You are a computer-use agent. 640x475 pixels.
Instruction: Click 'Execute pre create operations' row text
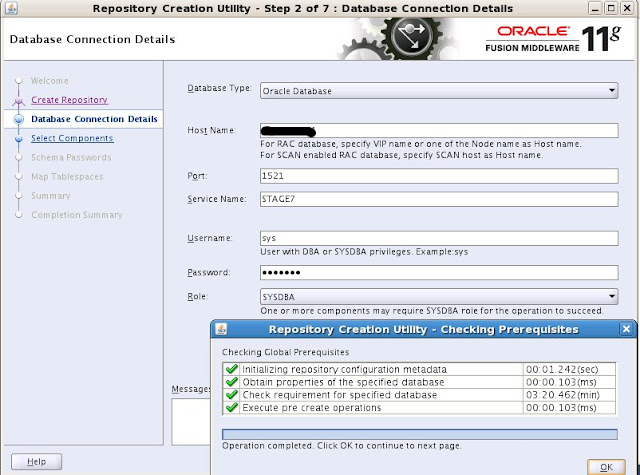click(312, 408)
